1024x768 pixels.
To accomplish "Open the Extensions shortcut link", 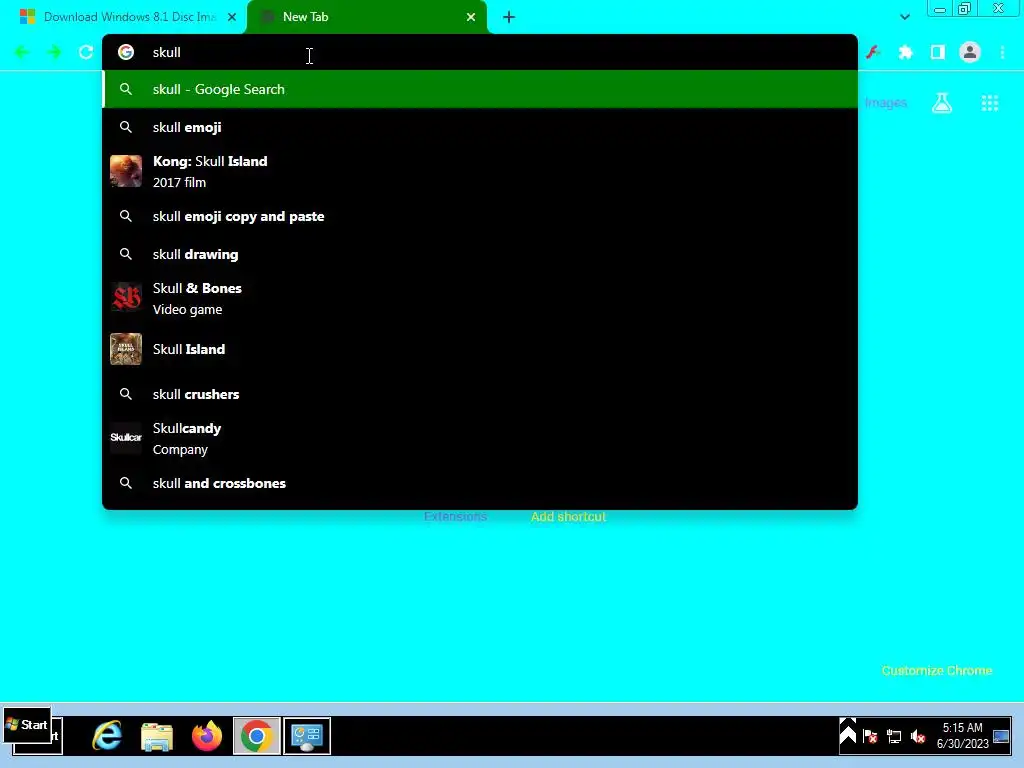I will (x=455, y=517).
